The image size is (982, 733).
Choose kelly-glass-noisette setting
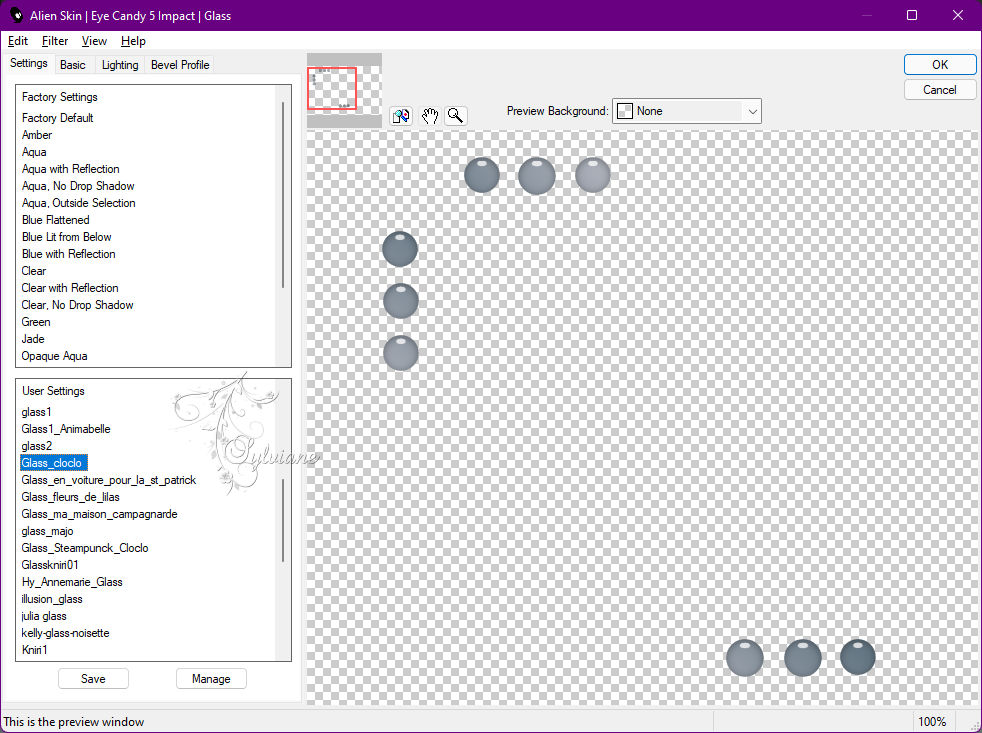(x=65, y=633)
